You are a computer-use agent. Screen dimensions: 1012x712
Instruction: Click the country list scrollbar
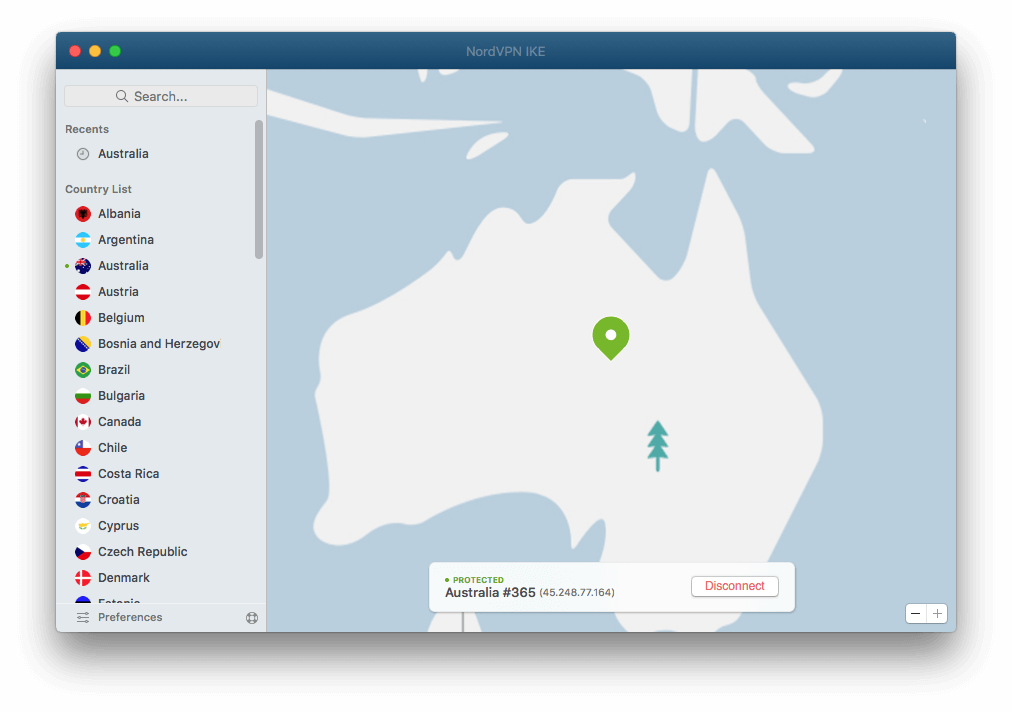259,189
